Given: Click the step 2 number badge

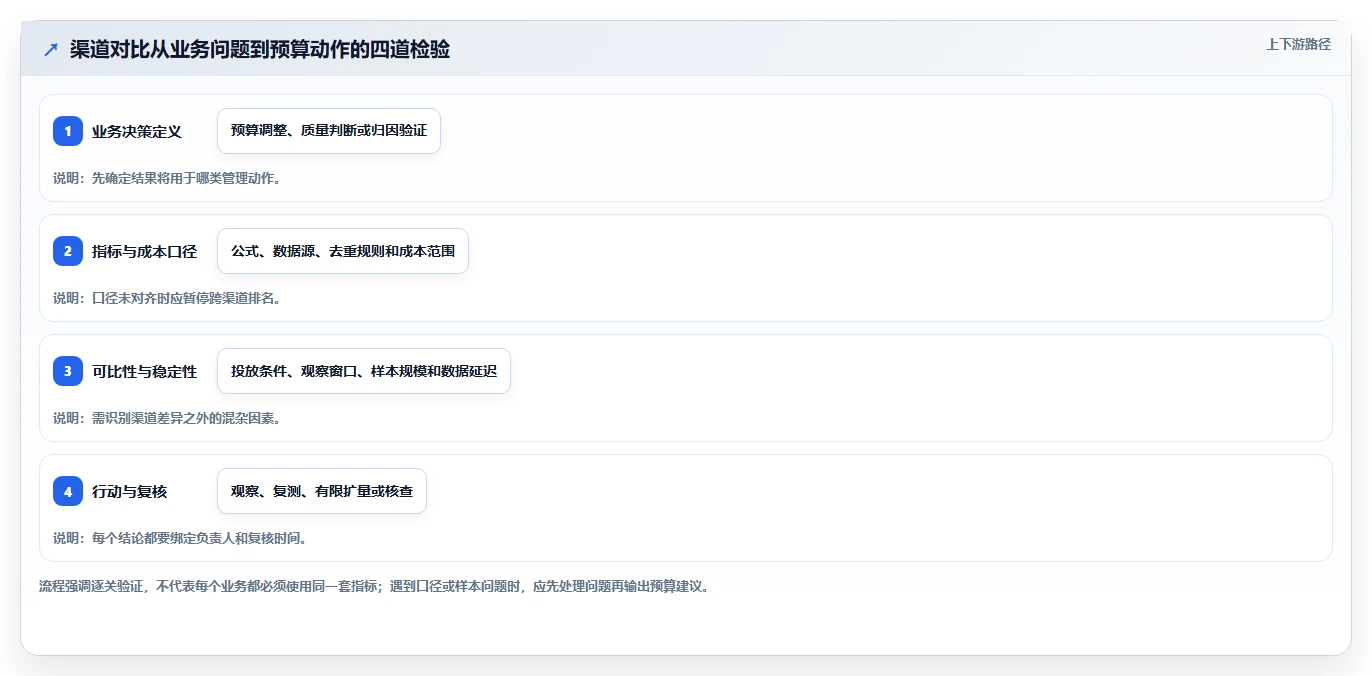Looking at the screenshot, I should (x=68, y=251).
